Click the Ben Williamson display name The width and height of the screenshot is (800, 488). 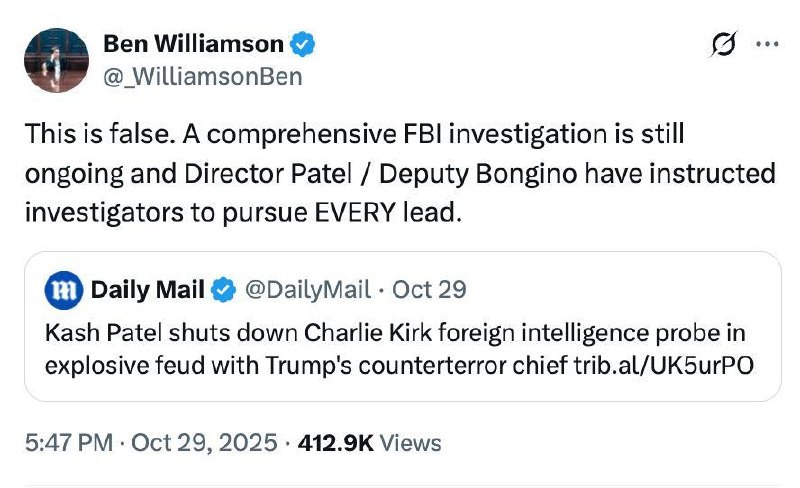(x=193, y=44)
